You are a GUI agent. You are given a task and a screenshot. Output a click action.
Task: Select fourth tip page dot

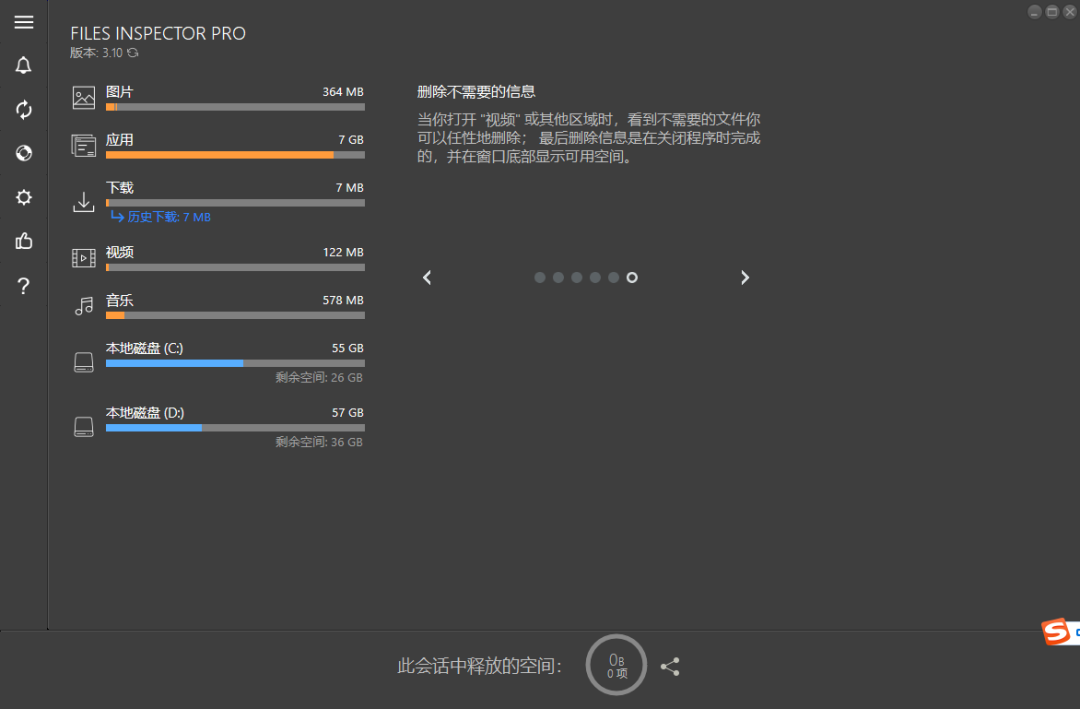click(x=595, y=278)
